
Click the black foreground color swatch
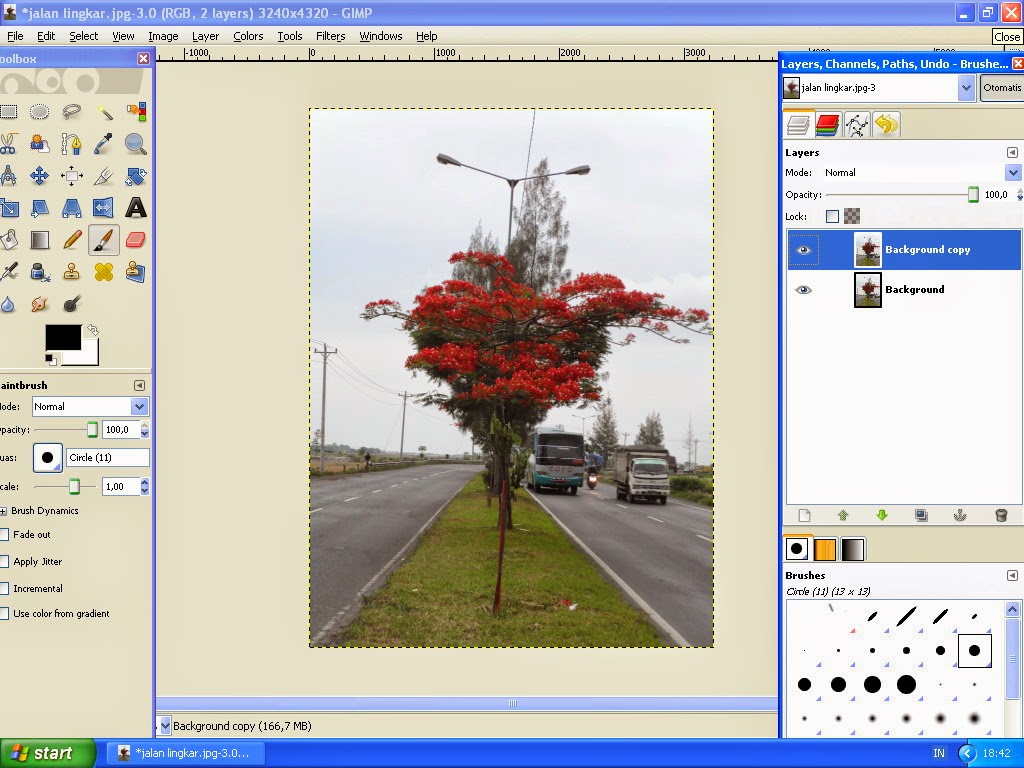click(63, 337)
